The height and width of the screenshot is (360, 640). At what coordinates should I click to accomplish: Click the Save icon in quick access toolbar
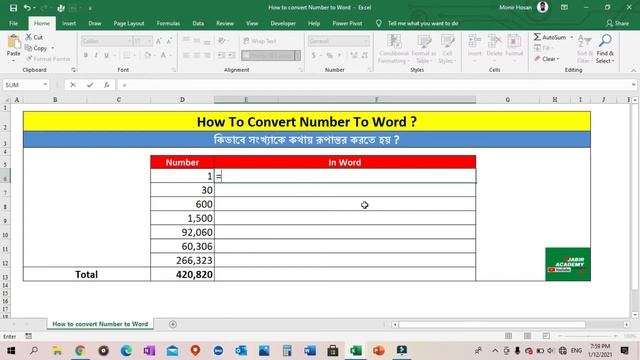(x=13, y=8)
